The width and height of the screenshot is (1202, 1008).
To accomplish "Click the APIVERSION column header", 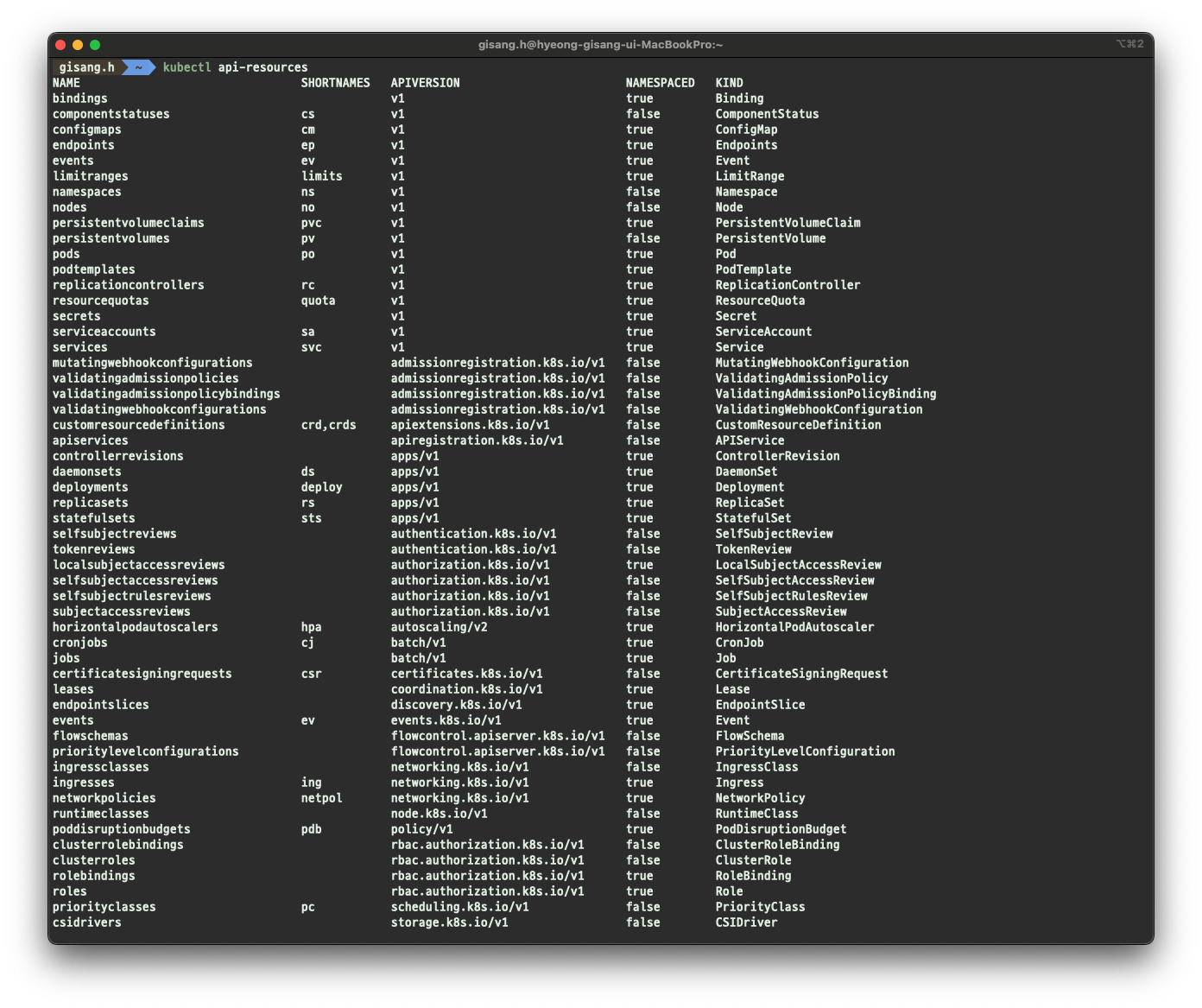I will coord(426,83).
